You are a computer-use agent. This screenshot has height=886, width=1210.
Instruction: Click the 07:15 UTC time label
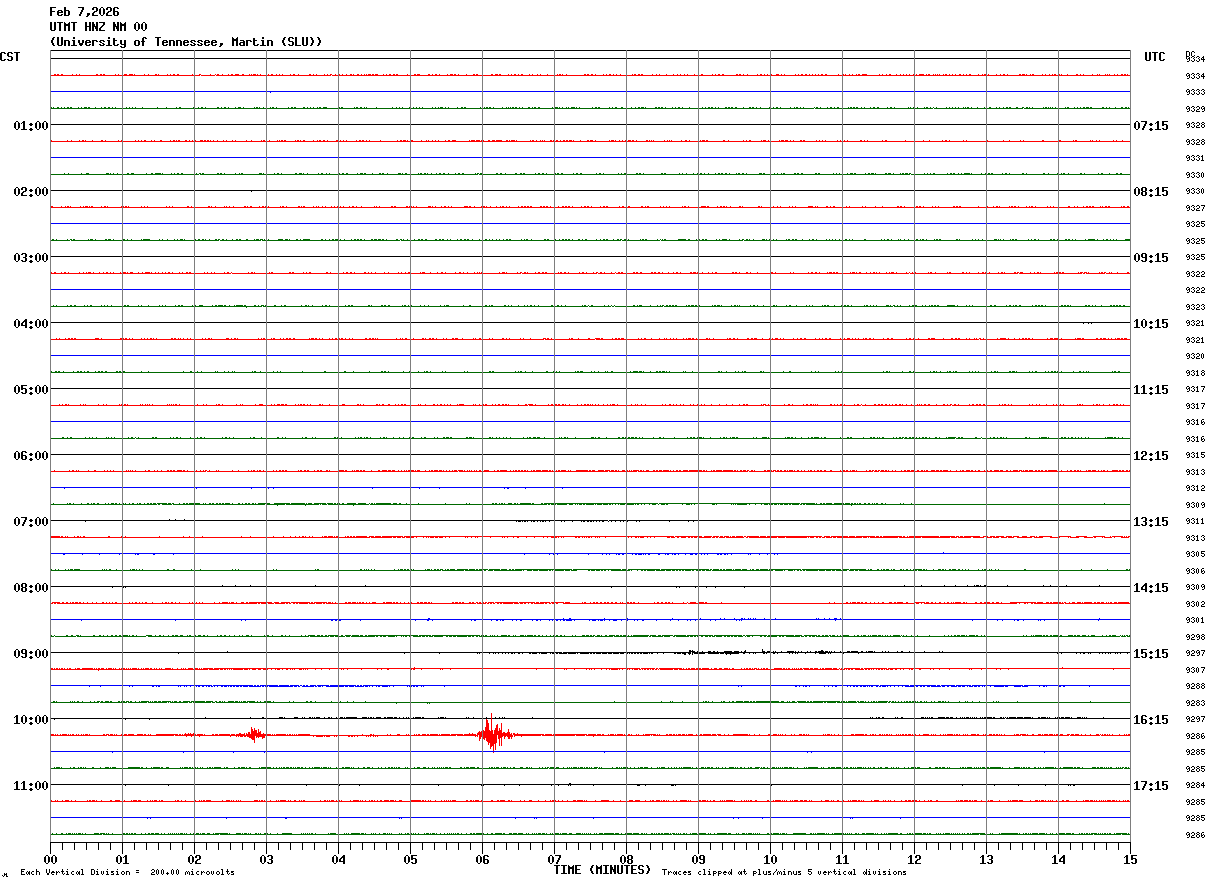[1151, 125]
